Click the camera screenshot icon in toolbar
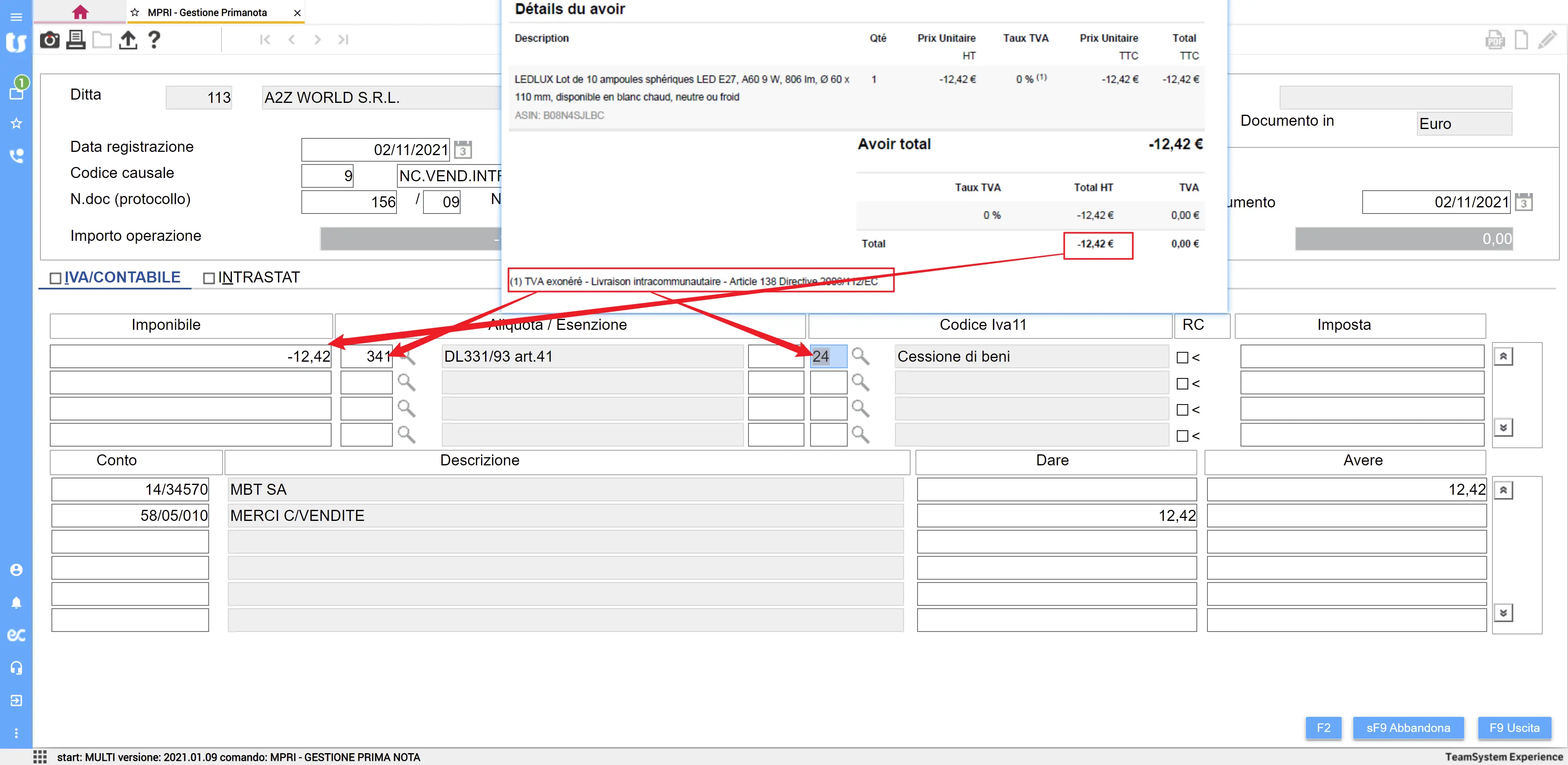This screenshot has width=1568, height=765. pyautogui.click(x=49, y=40)
